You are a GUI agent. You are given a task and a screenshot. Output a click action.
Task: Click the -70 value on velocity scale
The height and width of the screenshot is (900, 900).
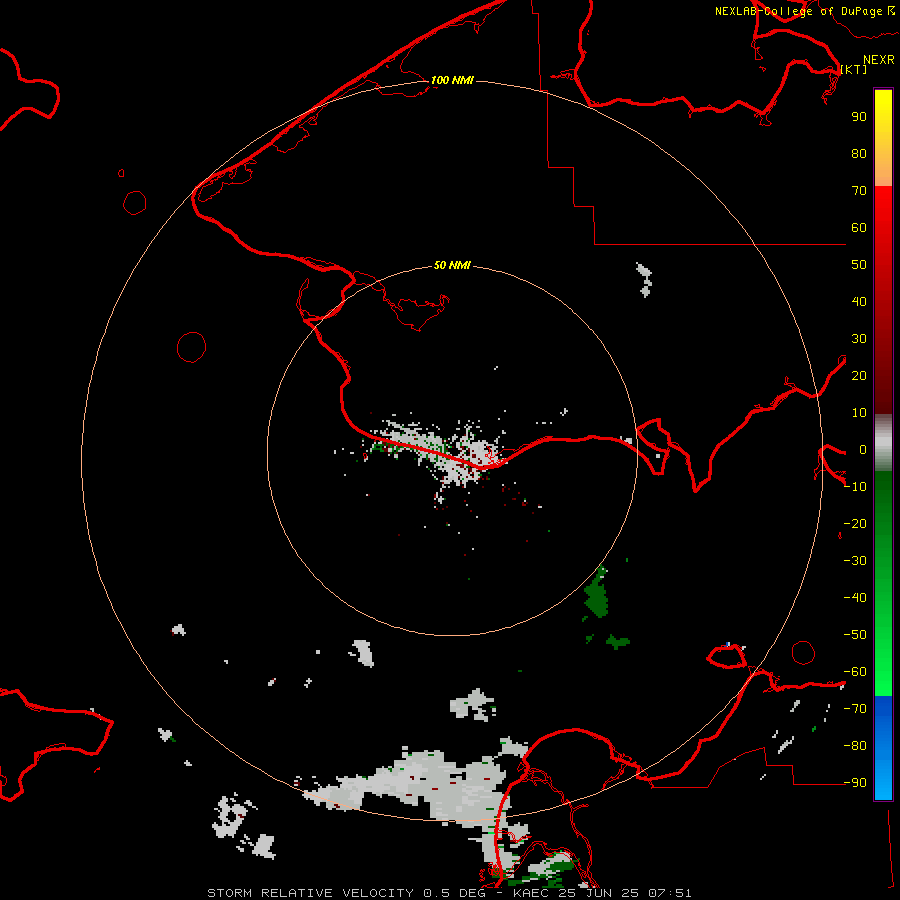point(855,709)
